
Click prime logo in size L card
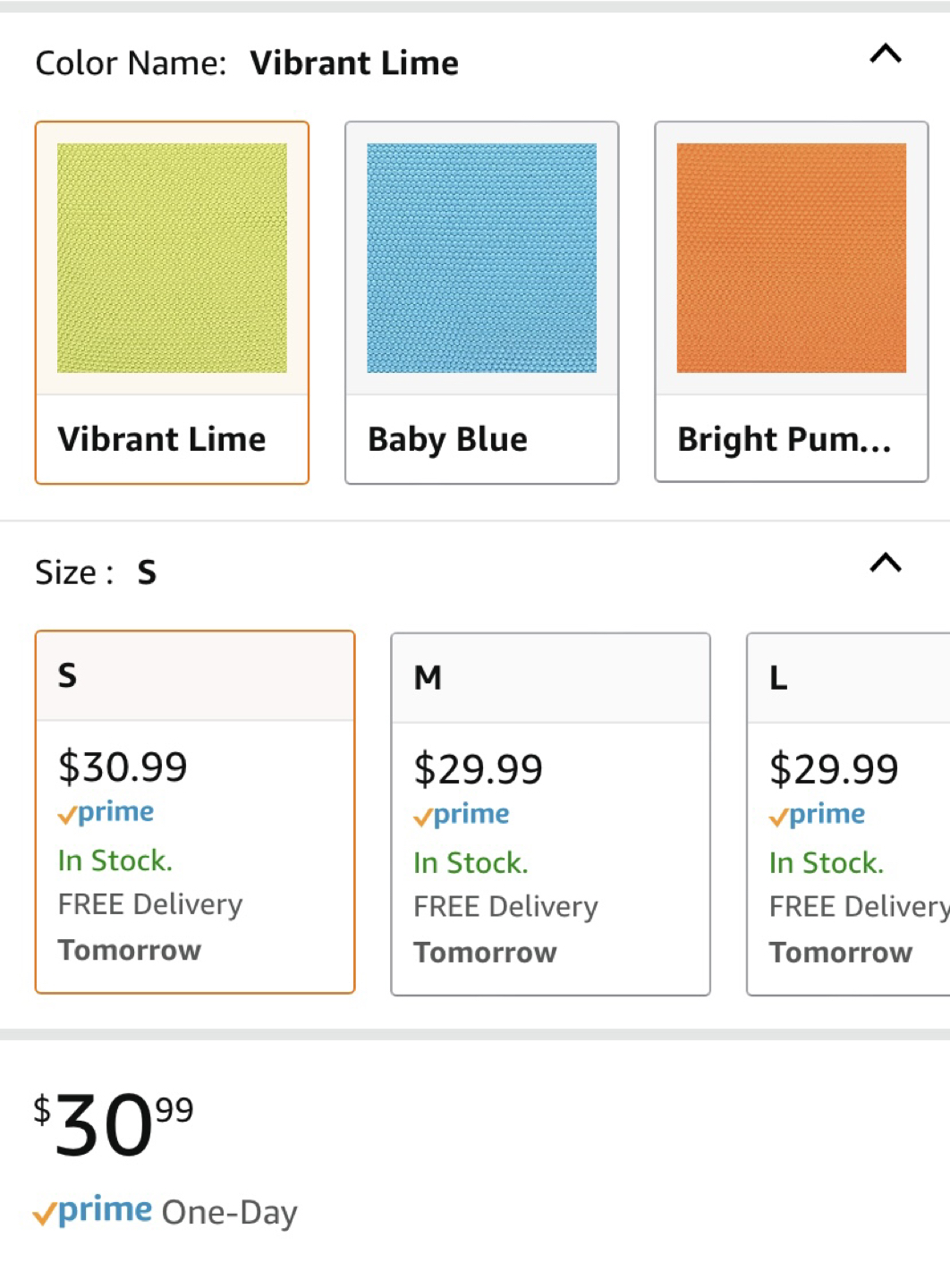[x=817, y=815]
